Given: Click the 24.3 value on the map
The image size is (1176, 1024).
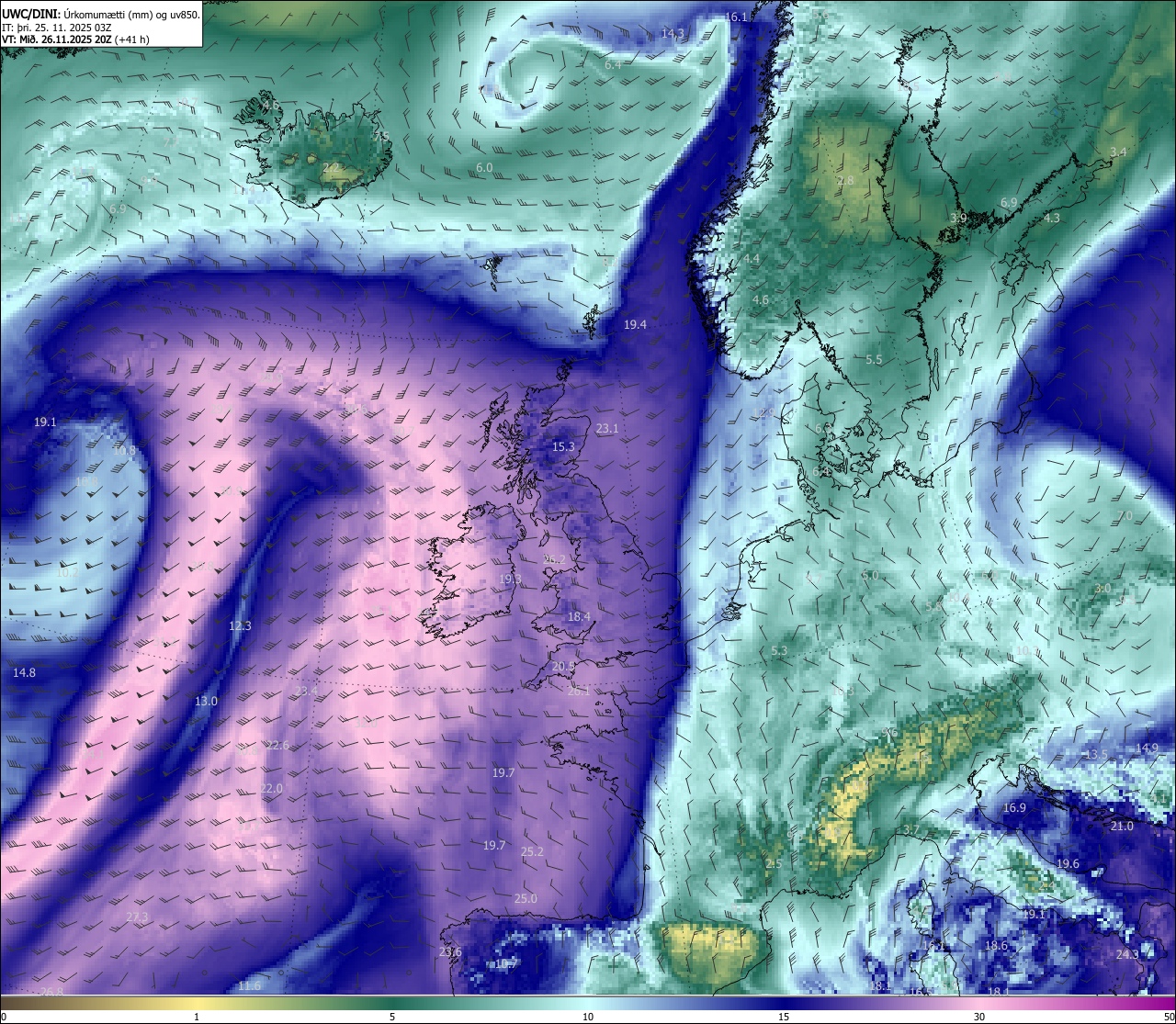Looking at the screenshot, I should pyautogui.click(x=1127, y=955).
